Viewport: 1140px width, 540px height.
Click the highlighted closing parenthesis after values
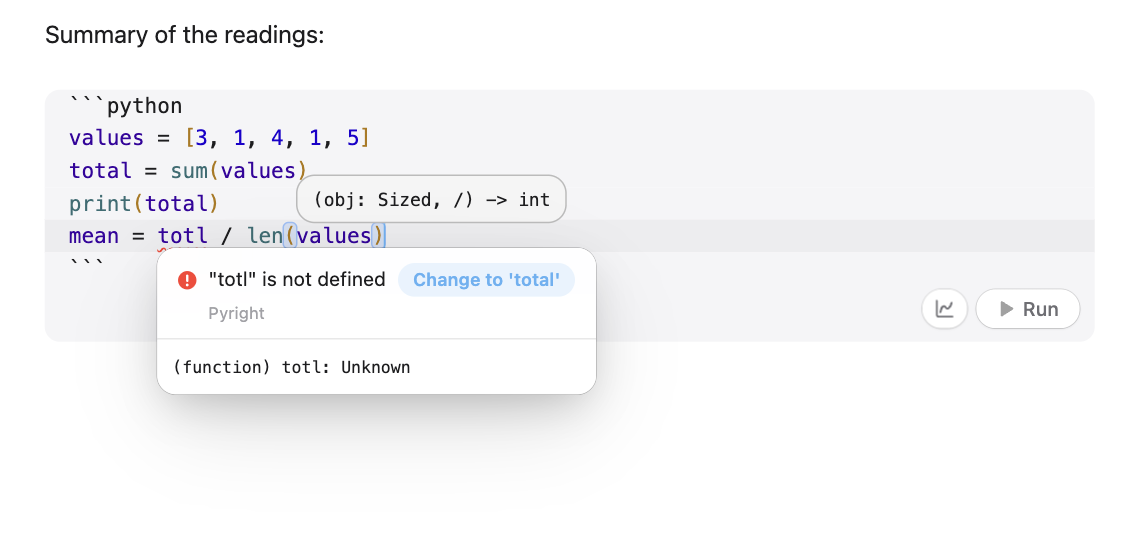[378, 235]
